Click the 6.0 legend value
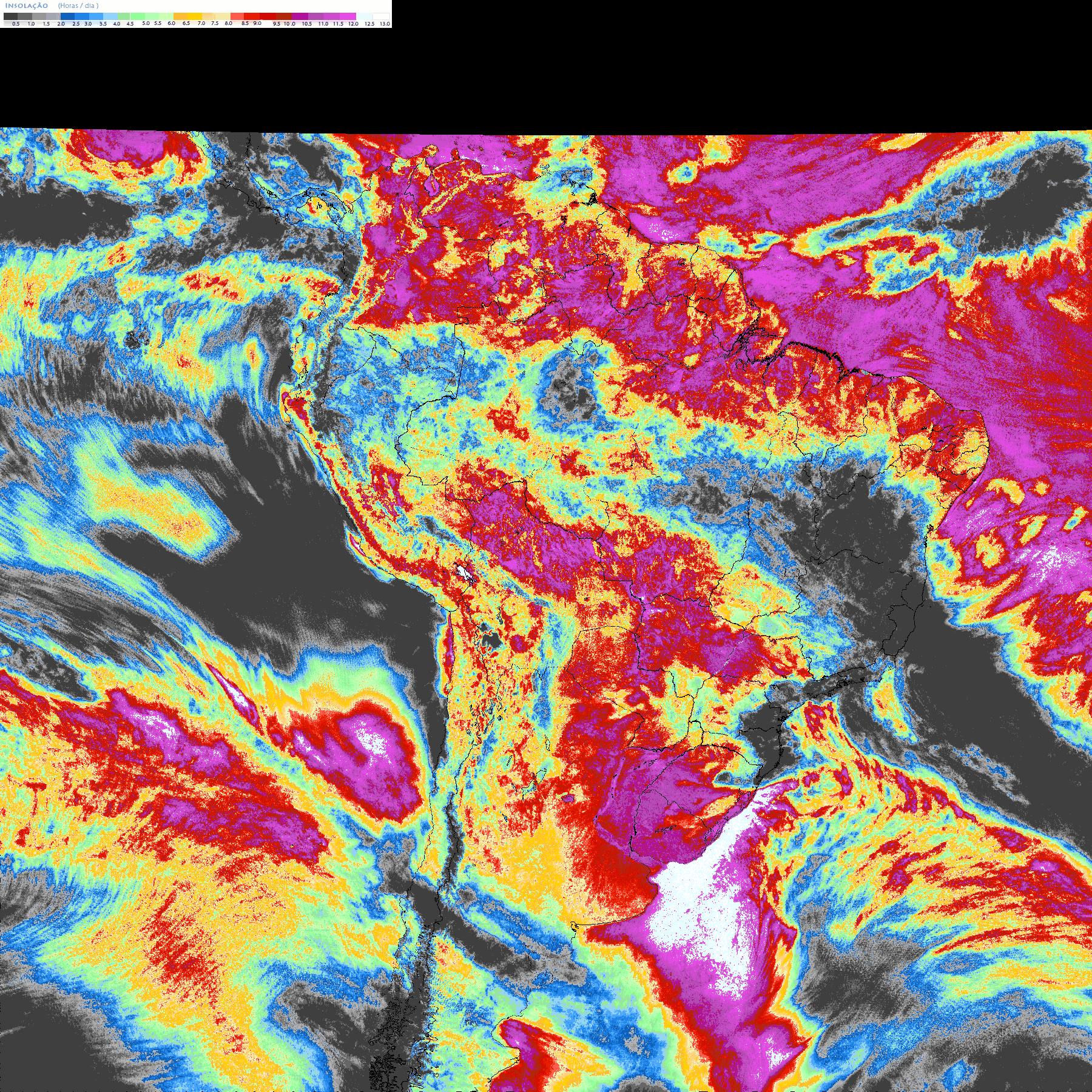Screen dimensions: 1092x1092 click(x=171, y=23)
